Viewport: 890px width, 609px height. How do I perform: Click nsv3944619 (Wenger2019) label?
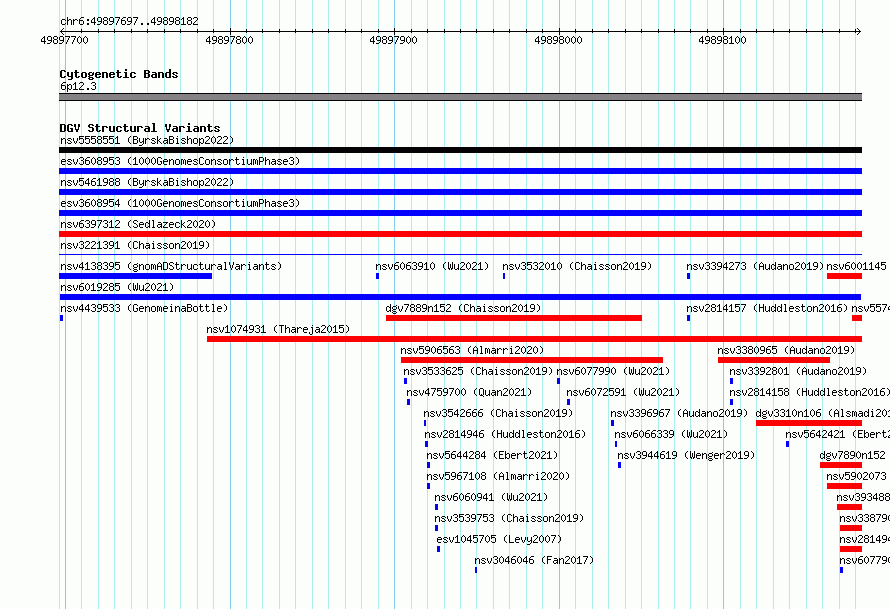coord(686,455)
